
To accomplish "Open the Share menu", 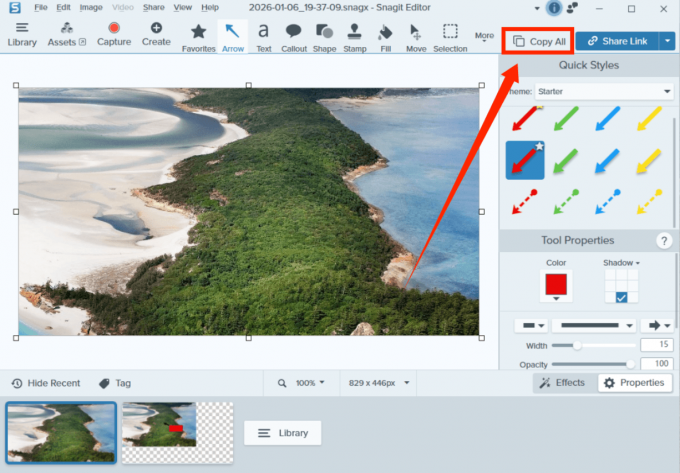I will point(153,7).
